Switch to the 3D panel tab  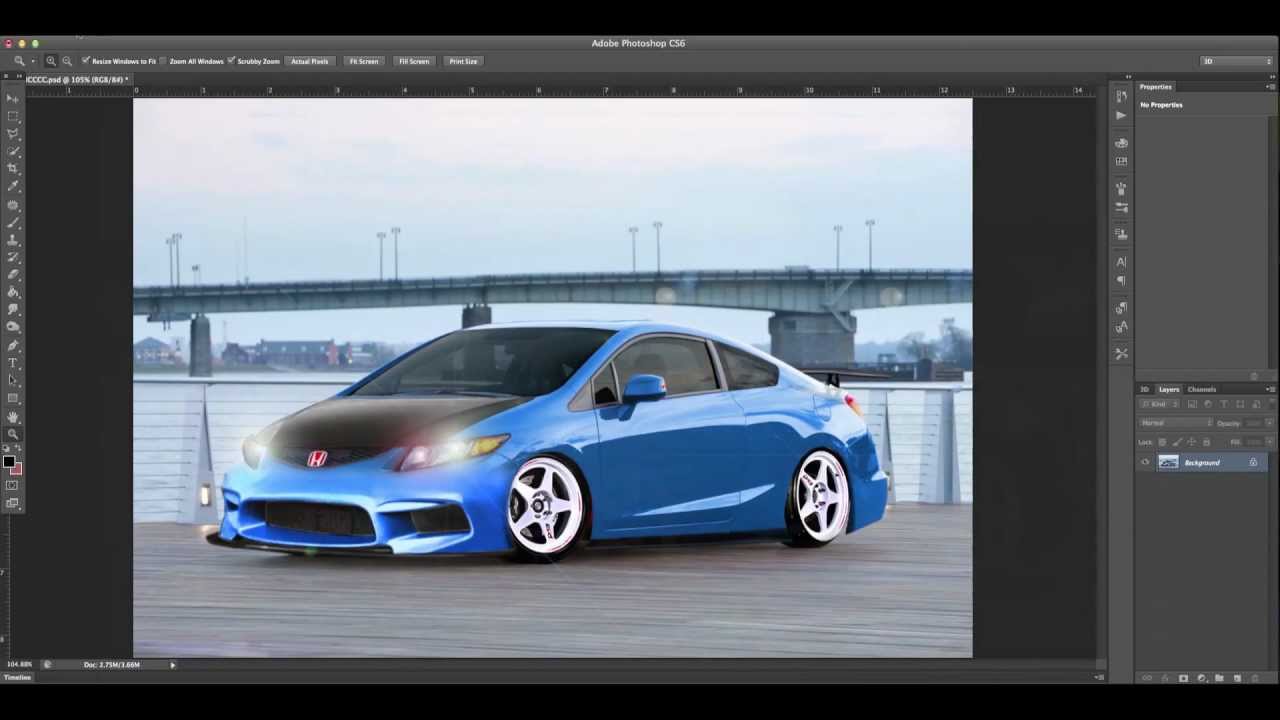[x=1145, y=389]
